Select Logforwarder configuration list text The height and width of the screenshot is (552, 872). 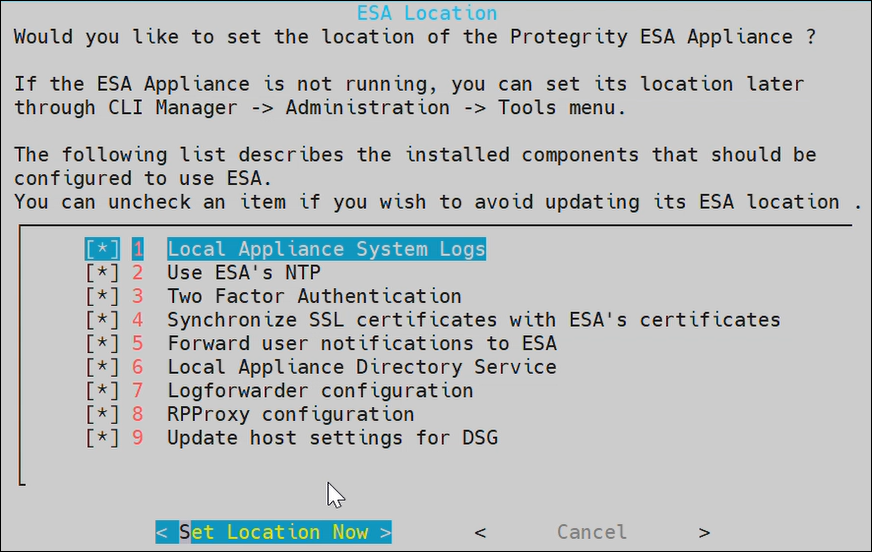pyautogui.click(x=320, y=391)
